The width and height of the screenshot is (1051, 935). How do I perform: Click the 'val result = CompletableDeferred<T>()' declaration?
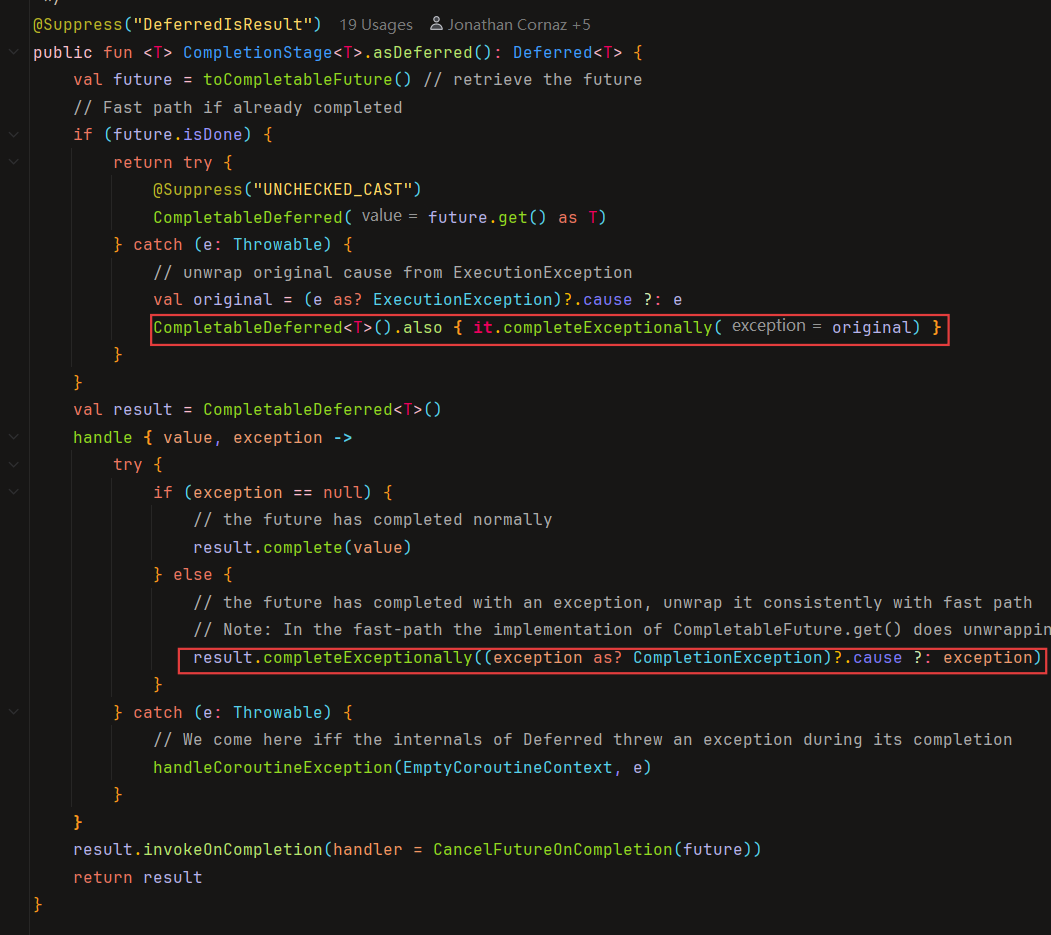[x=257, y=410]
